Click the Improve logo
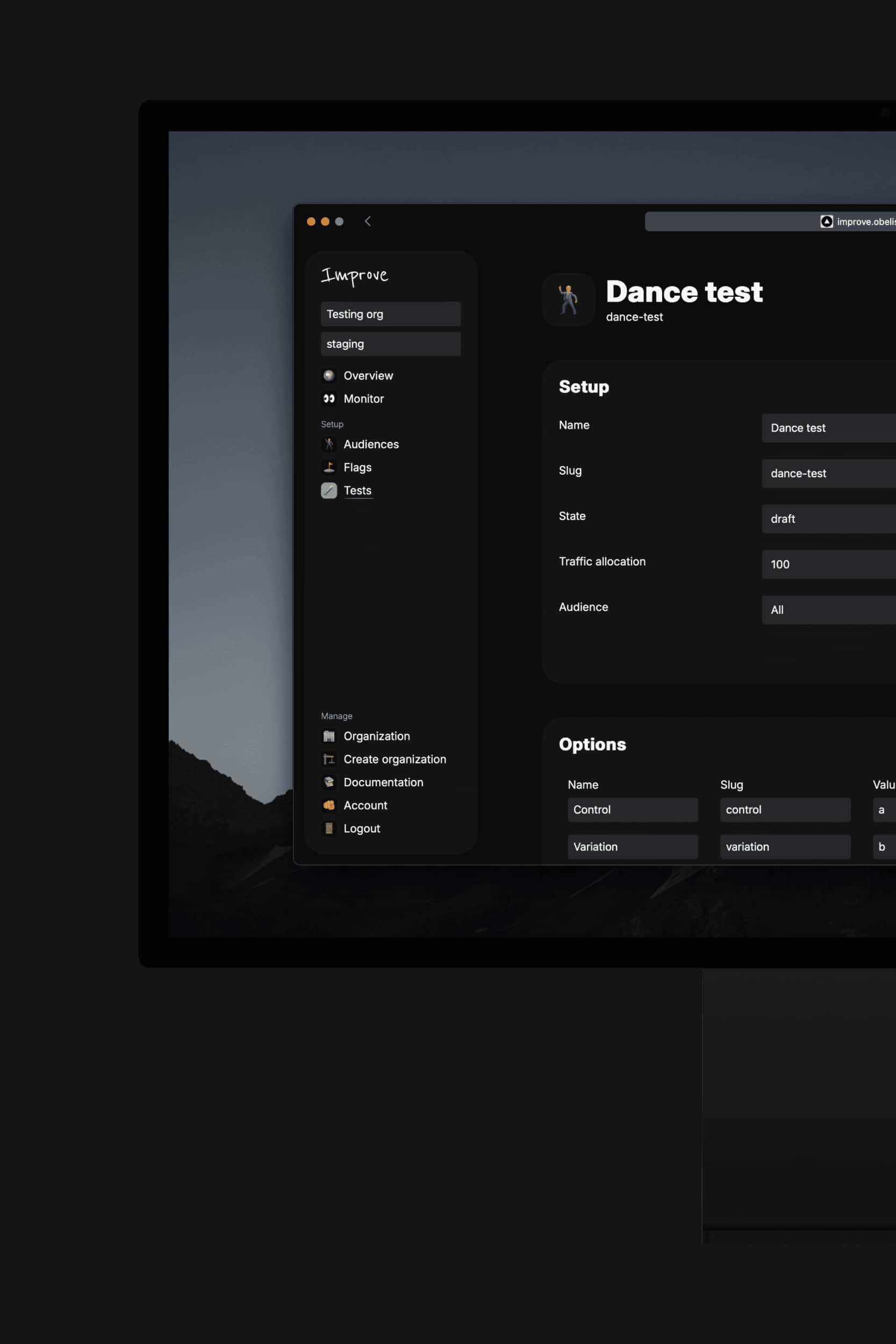The height and width of the screenshot is (1344, 896). (354, 275)
